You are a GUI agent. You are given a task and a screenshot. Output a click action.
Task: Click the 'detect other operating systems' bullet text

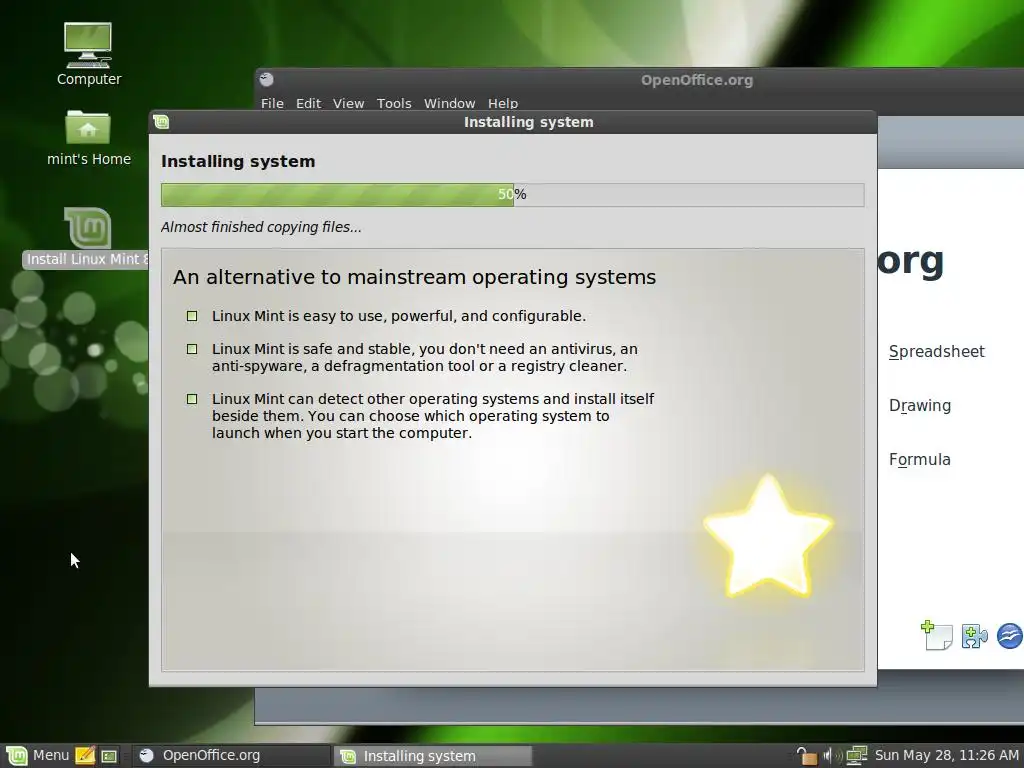point(433,416)
